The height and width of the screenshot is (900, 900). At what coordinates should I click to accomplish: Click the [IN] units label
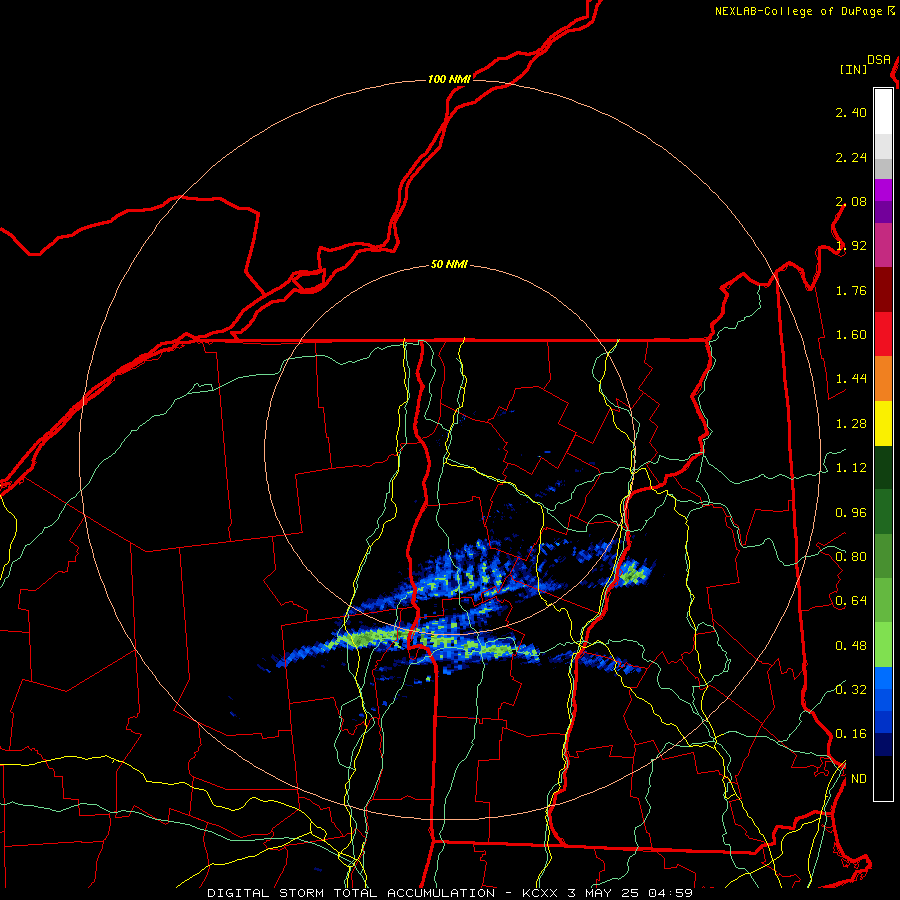click(x=853, y=69)
